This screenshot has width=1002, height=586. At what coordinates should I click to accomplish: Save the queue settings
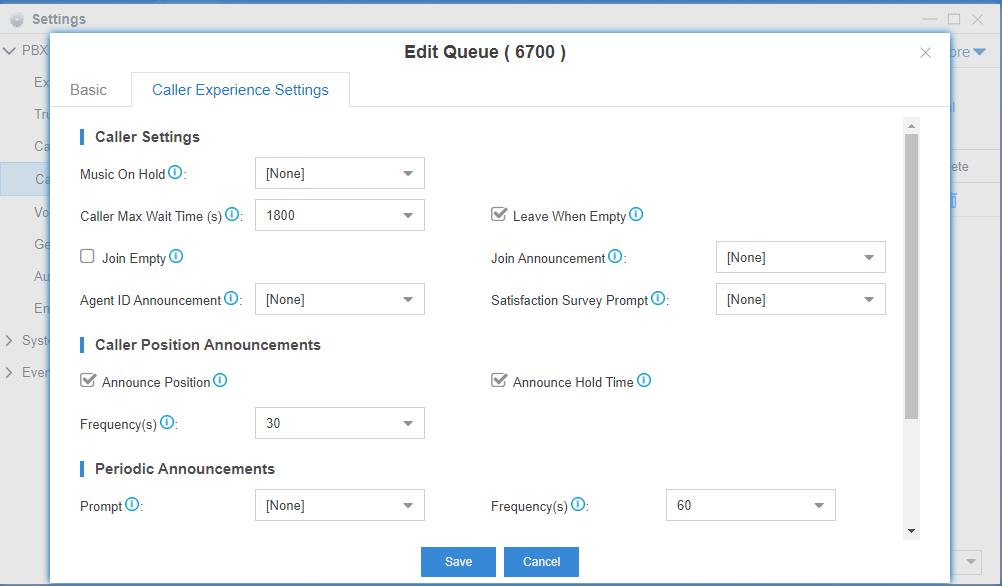click(458, 562)
